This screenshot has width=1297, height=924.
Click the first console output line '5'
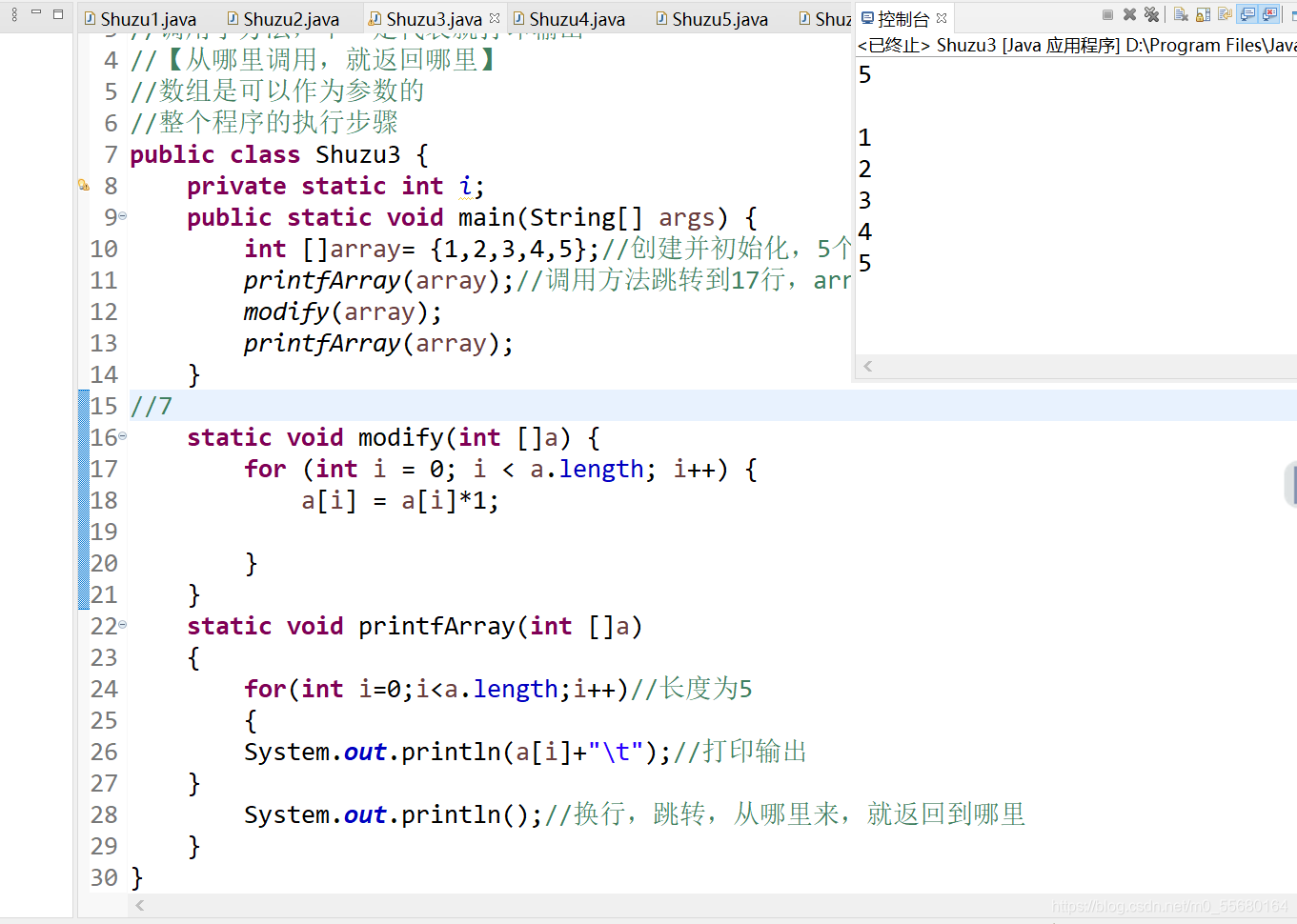pyautogui.click(x=864, y=74)
